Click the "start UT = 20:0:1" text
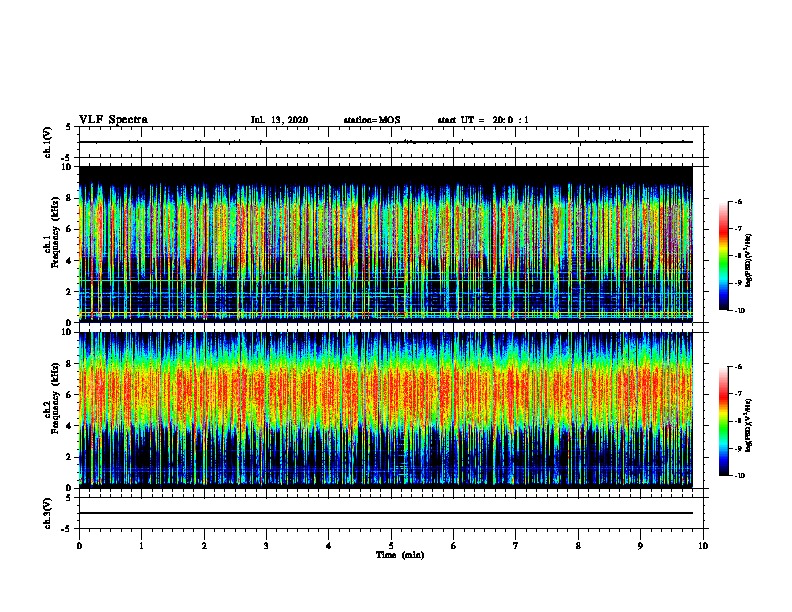The height and width of the screenshot is (612, 792). tap(483, 120)
